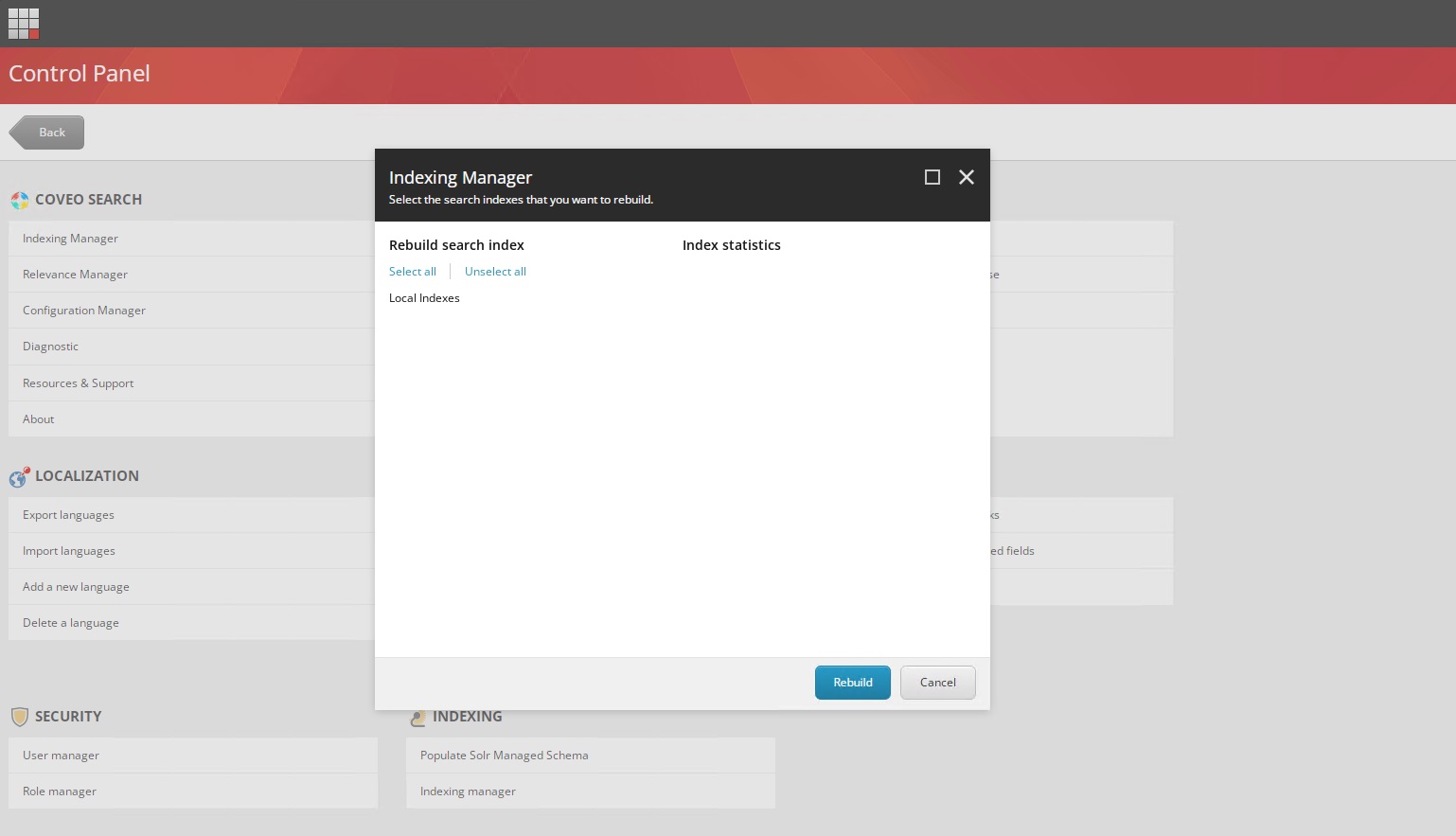Click the Security shield icon
This screenshot has width=1456, height=836.
click(20, 717)
